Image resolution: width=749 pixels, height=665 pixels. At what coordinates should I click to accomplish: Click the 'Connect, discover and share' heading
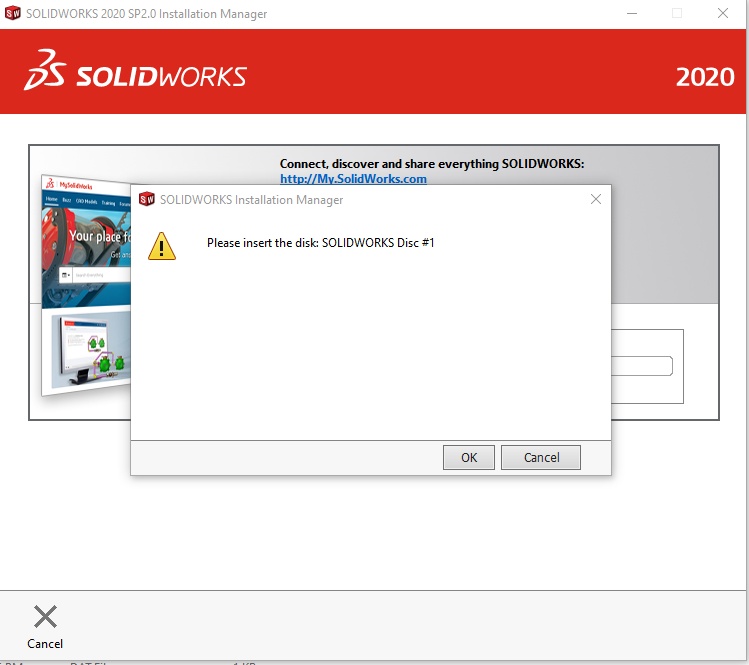click(432, 164)
